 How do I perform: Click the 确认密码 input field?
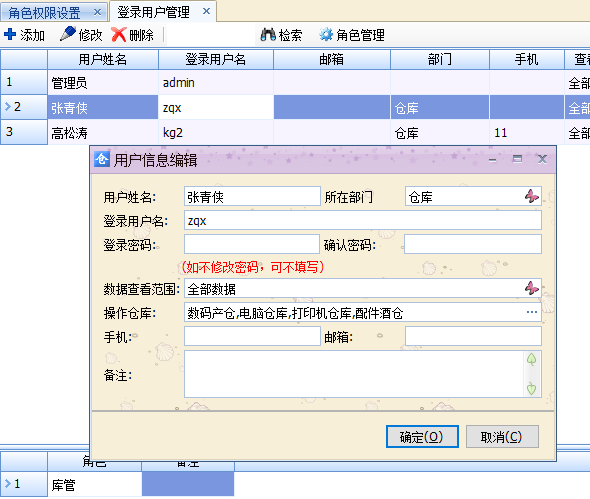[x=473, y=244]
